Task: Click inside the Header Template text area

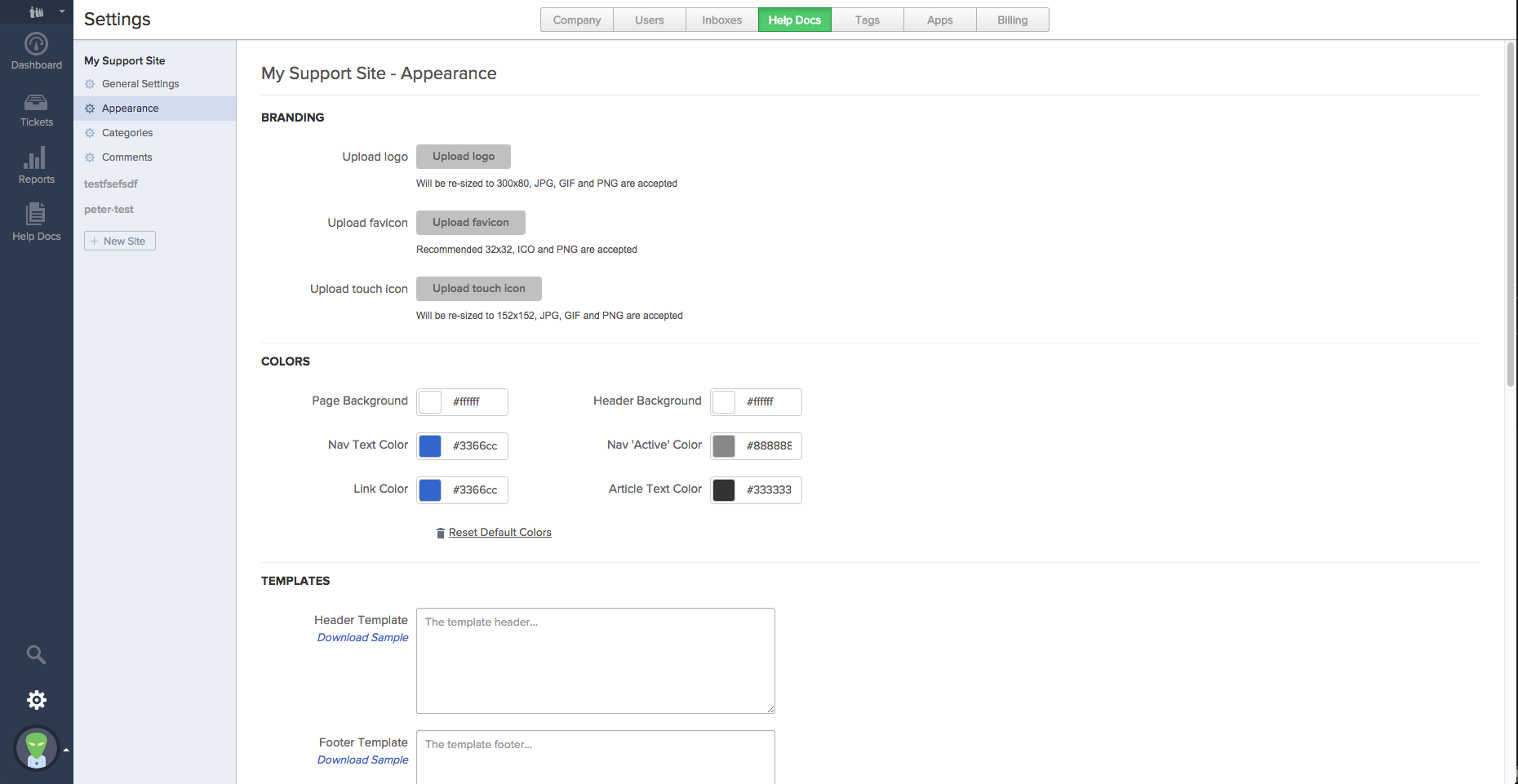Action: [595, 661]
